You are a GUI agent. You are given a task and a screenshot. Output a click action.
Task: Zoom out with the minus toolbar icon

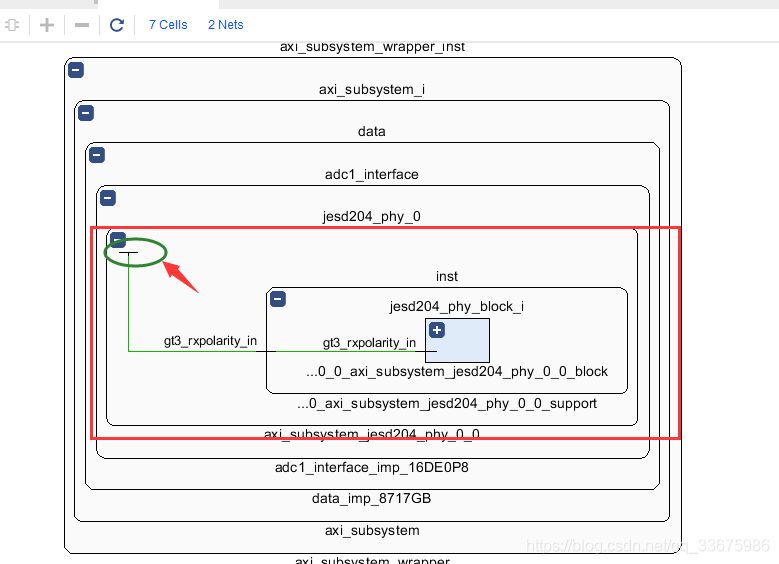(x=81, y=25)
